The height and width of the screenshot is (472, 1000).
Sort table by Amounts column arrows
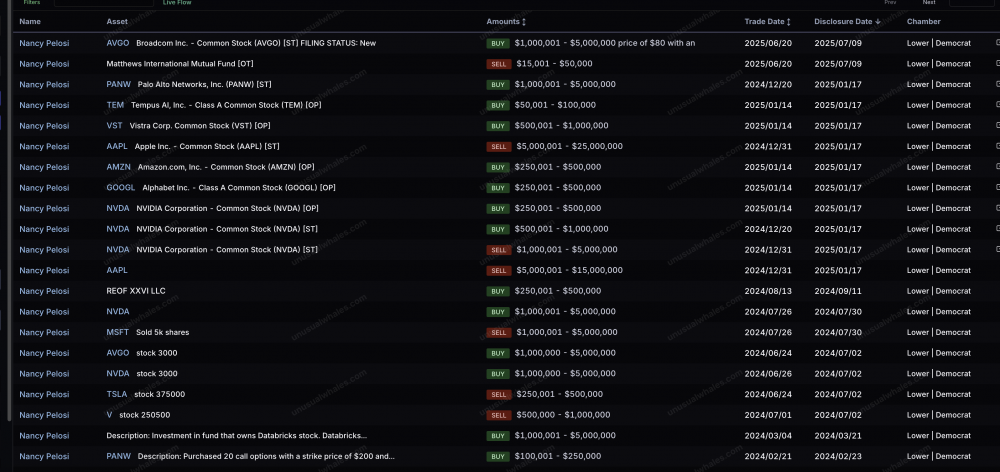[x=524, y=21]
